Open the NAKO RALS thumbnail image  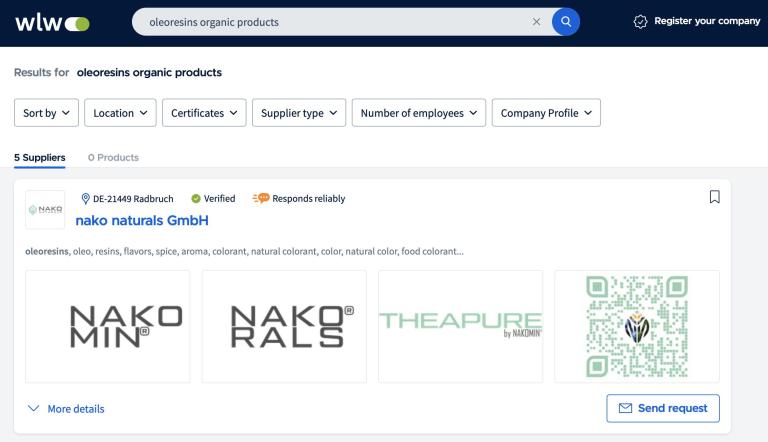click(x=284, y=326)
